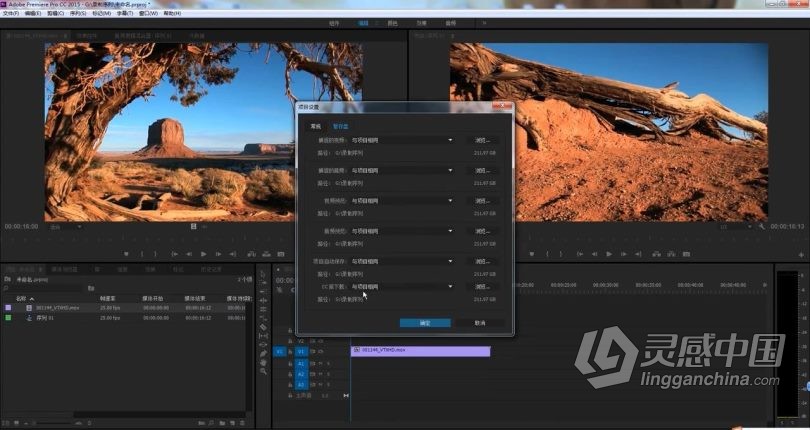Viewport: 810px width, 430px height.
Task: Open the 窗口(W) menu
Action: click(148, 13)
